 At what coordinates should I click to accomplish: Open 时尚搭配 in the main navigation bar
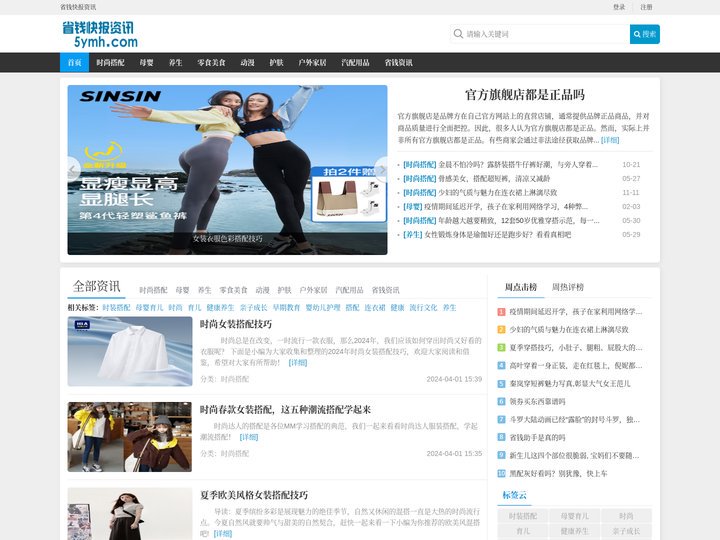[x=110, y=62]
